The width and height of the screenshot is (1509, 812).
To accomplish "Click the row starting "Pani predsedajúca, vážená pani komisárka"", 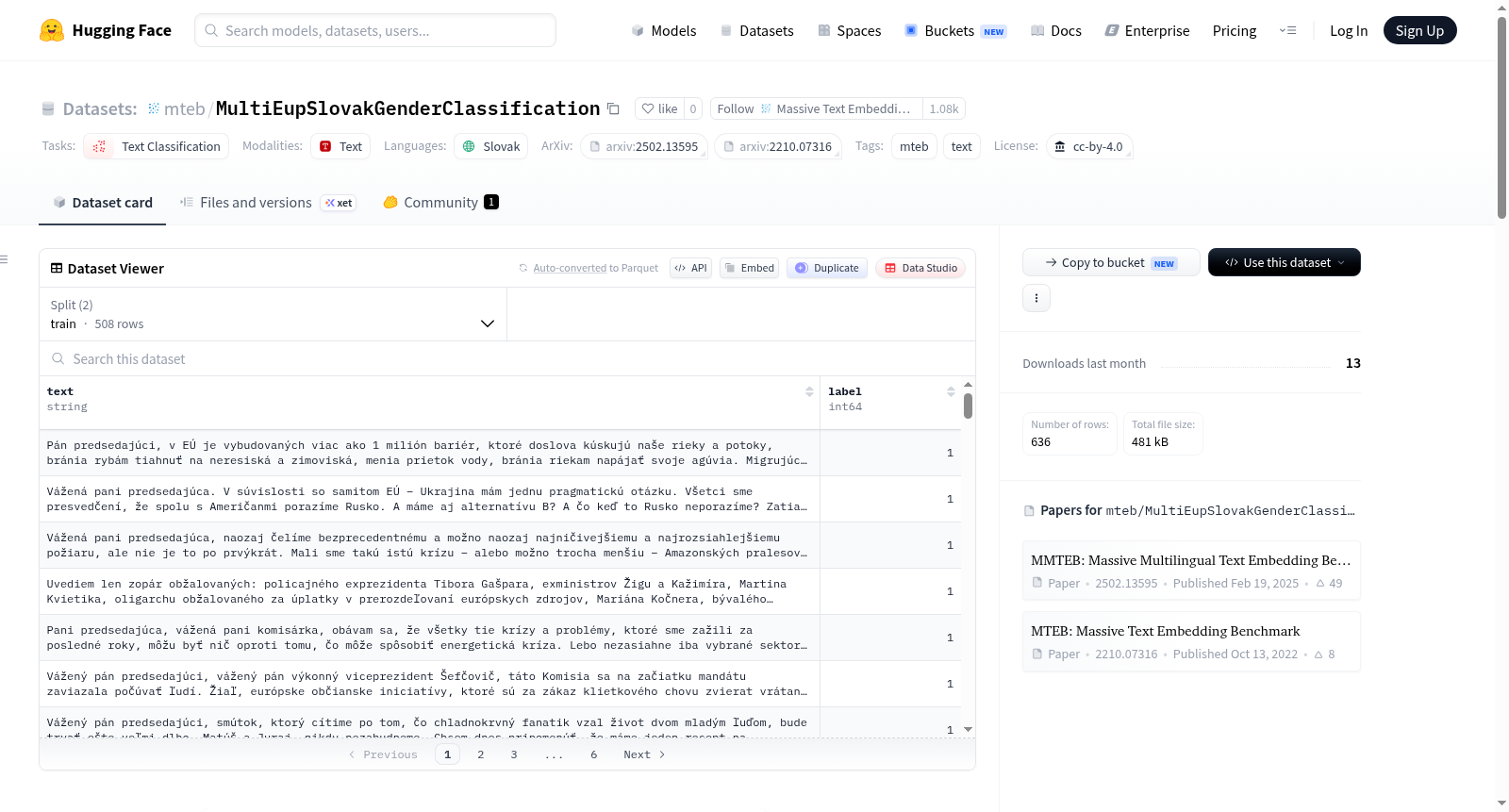I will click(x=500, y=638).
